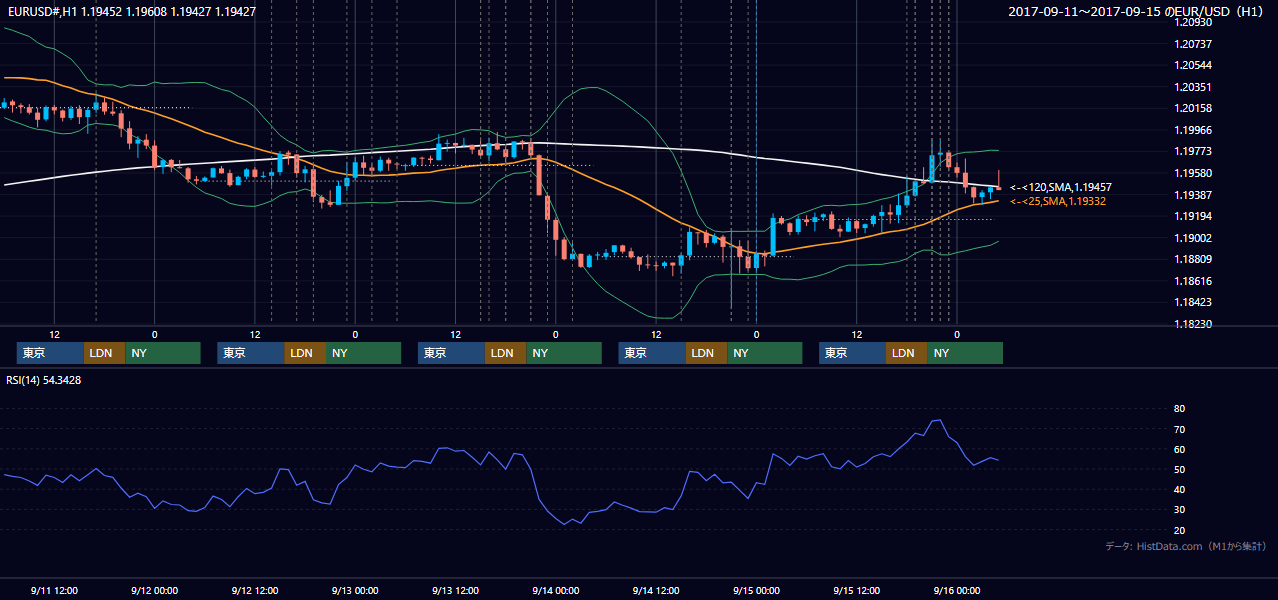This screenshot has height=600, width=1278.
Task: Click the 東京 session block for 9/13
Action: [x=452, y=353]
